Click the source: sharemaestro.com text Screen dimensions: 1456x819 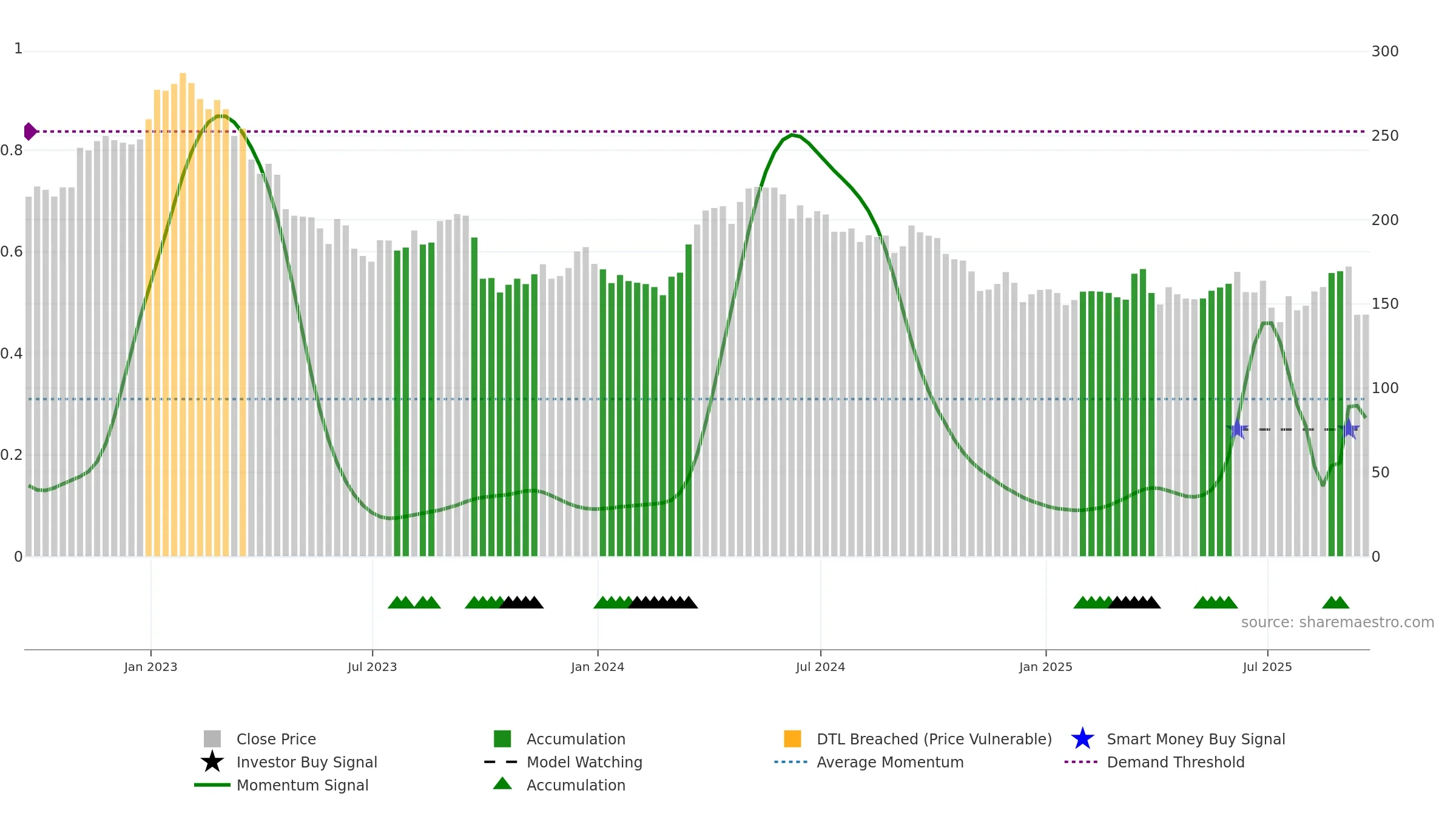pyautogui.click(x=1338, y=622)
